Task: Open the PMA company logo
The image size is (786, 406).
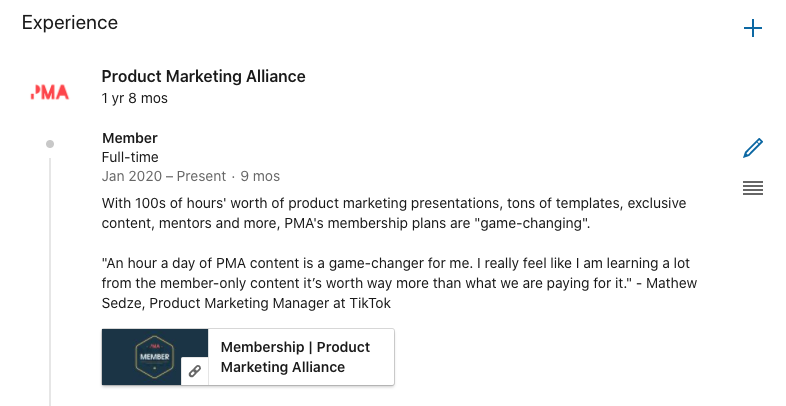Action: (50, 92)
